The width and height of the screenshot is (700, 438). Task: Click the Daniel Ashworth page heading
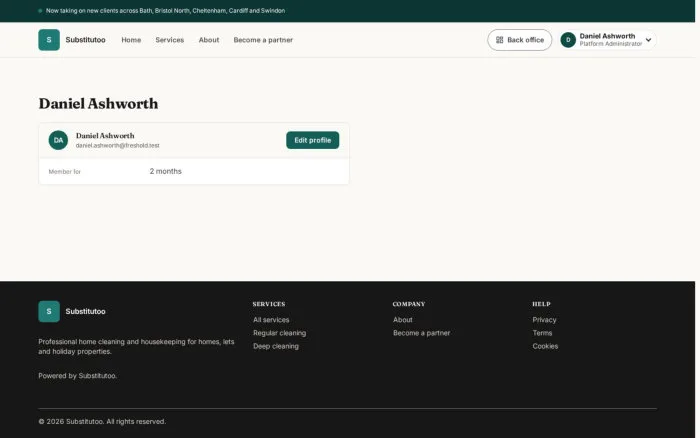tap(98, 104)
